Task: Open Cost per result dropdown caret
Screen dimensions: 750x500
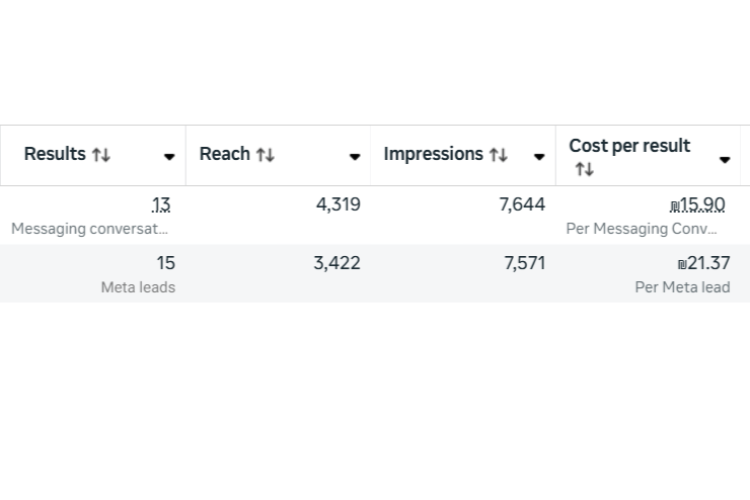Action: [725, 159]
